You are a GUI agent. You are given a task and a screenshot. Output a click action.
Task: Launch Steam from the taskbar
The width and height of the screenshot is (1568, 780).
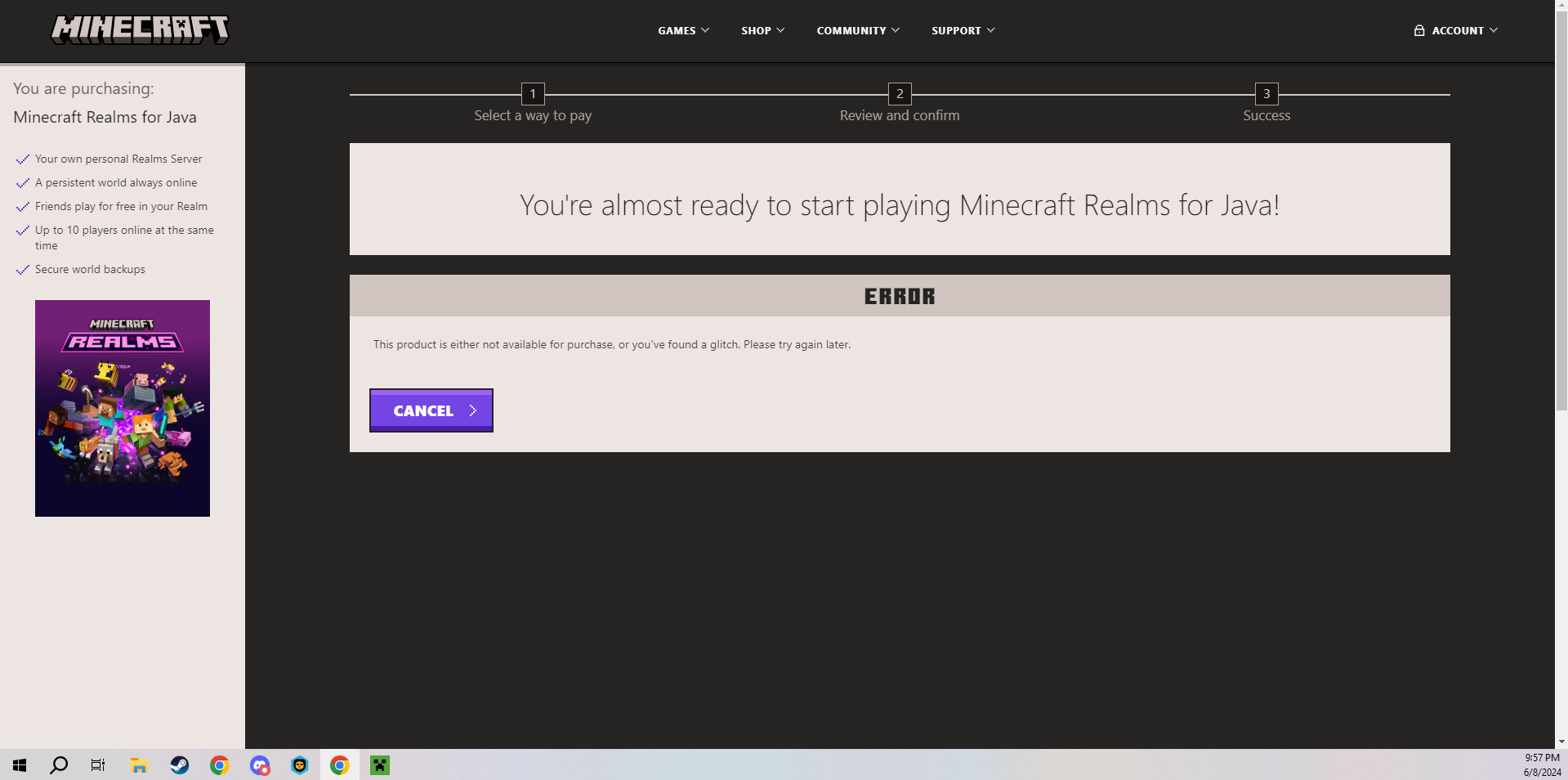coord(179,765)
